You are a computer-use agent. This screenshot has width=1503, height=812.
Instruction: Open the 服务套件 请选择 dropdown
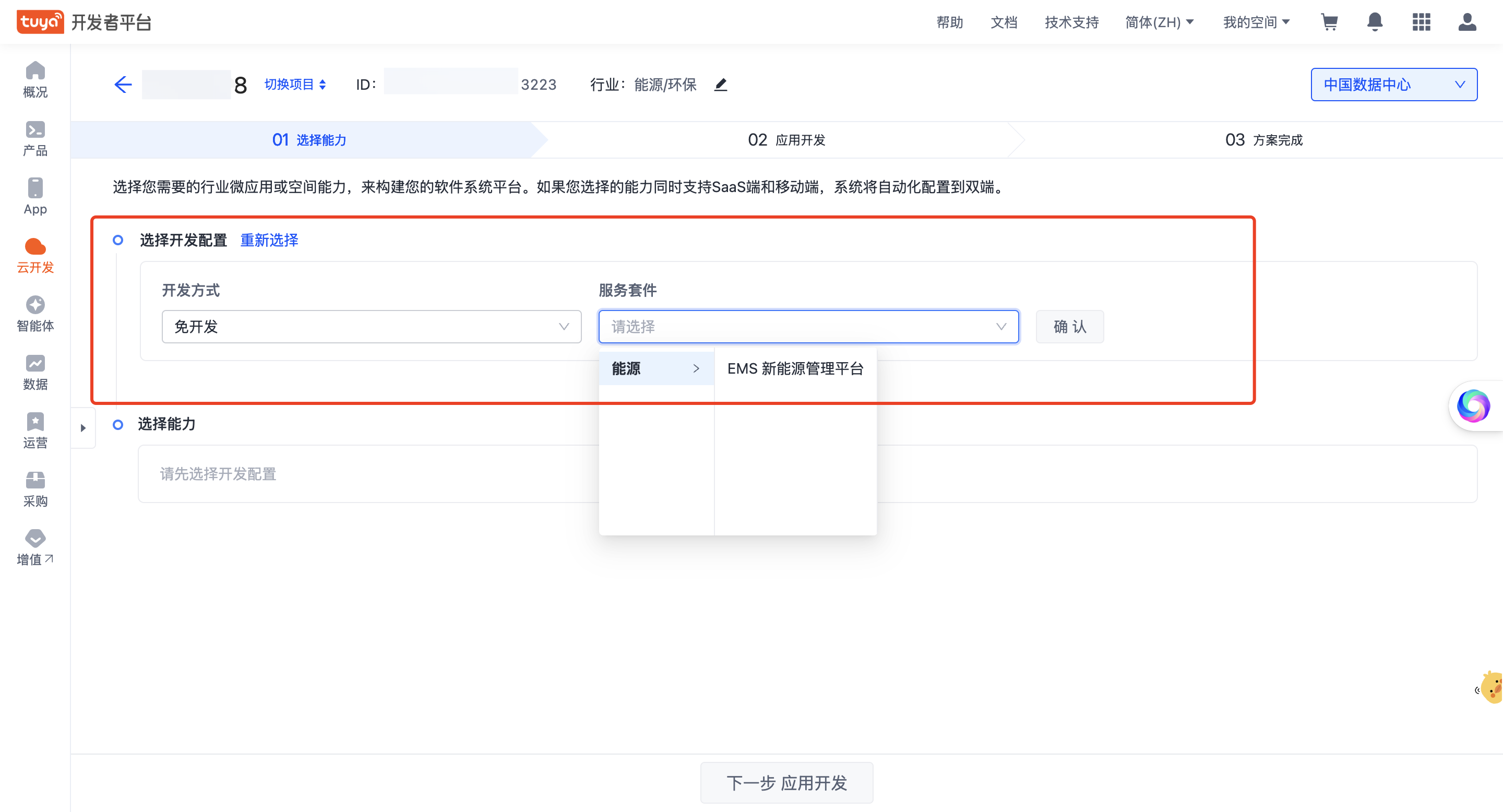[808, 327]
